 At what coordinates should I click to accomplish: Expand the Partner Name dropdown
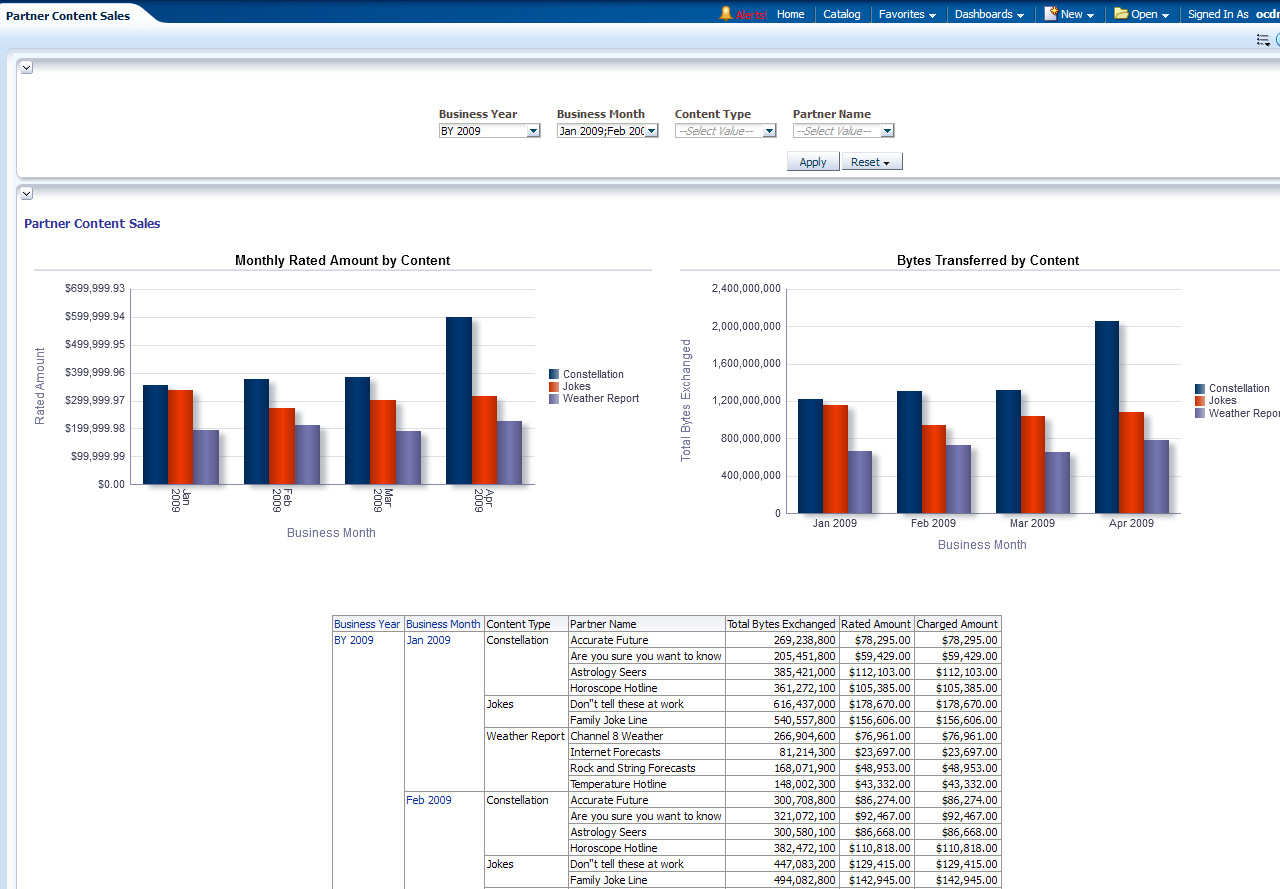click(x=887, y=131)
